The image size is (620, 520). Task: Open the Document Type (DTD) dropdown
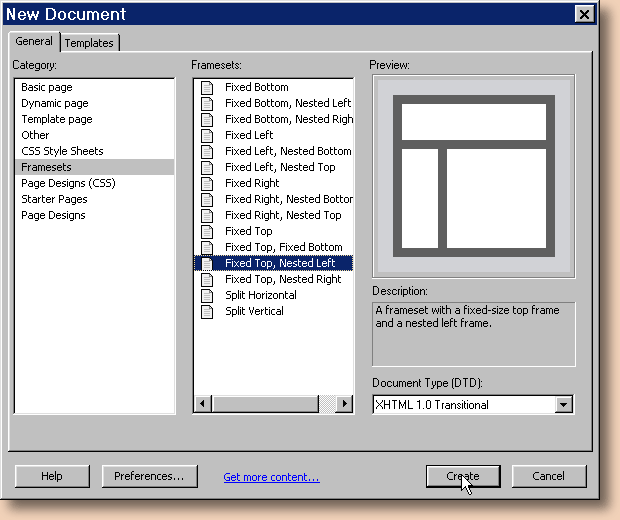point(563,405)
